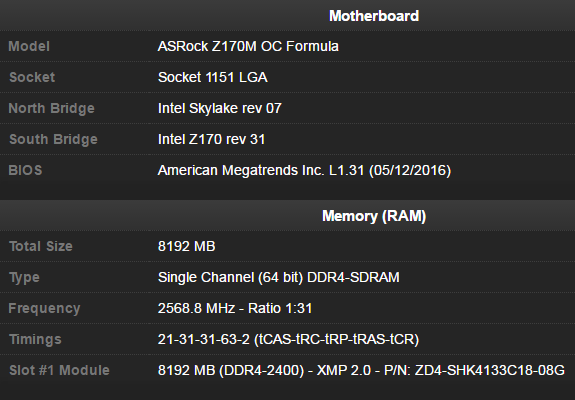Click the Total Size label
575x400 pixels.
tap(40, 246)
